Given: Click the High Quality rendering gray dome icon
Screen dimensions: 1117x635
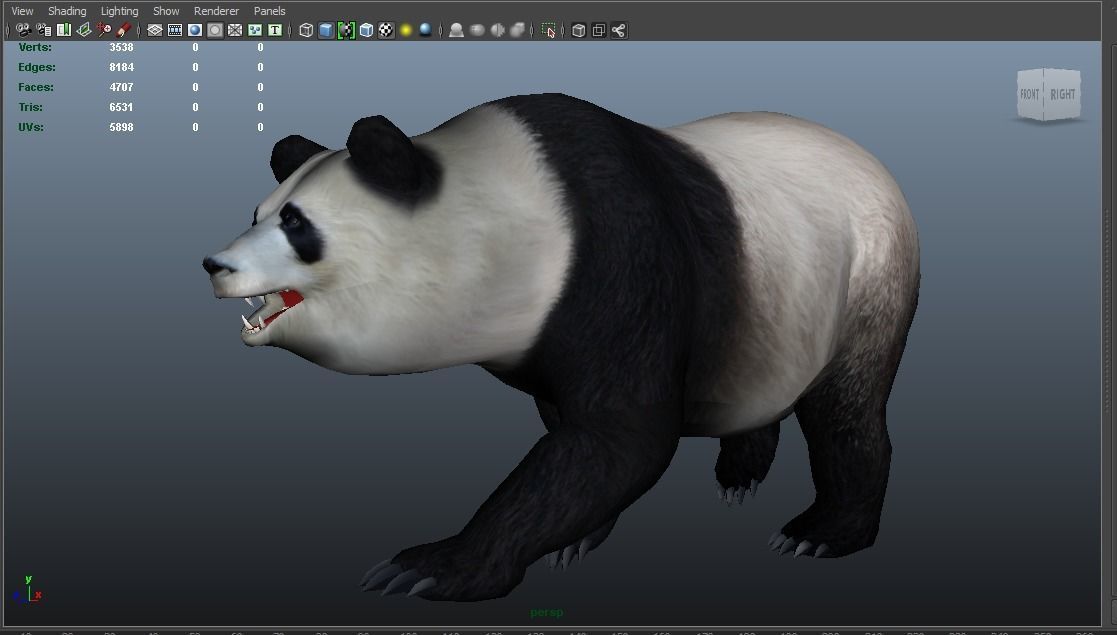Looking at the screenshot, I should pyautogui.click(x=457, y=30).
